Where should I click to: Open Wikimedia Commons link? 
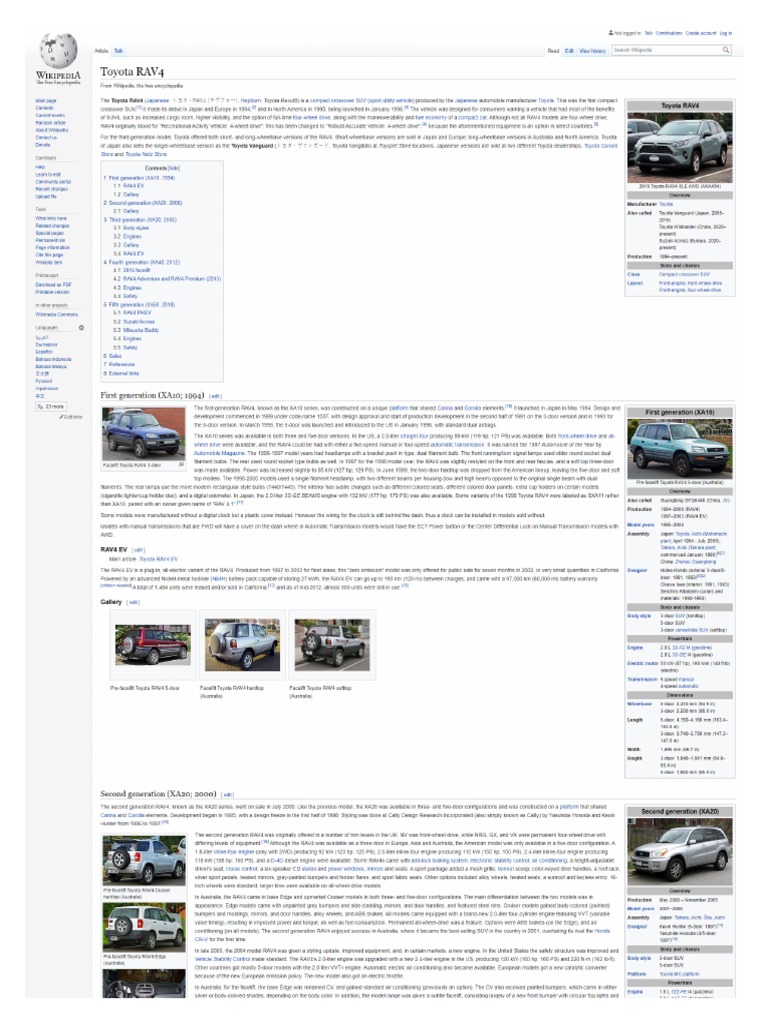pos(56,315)
